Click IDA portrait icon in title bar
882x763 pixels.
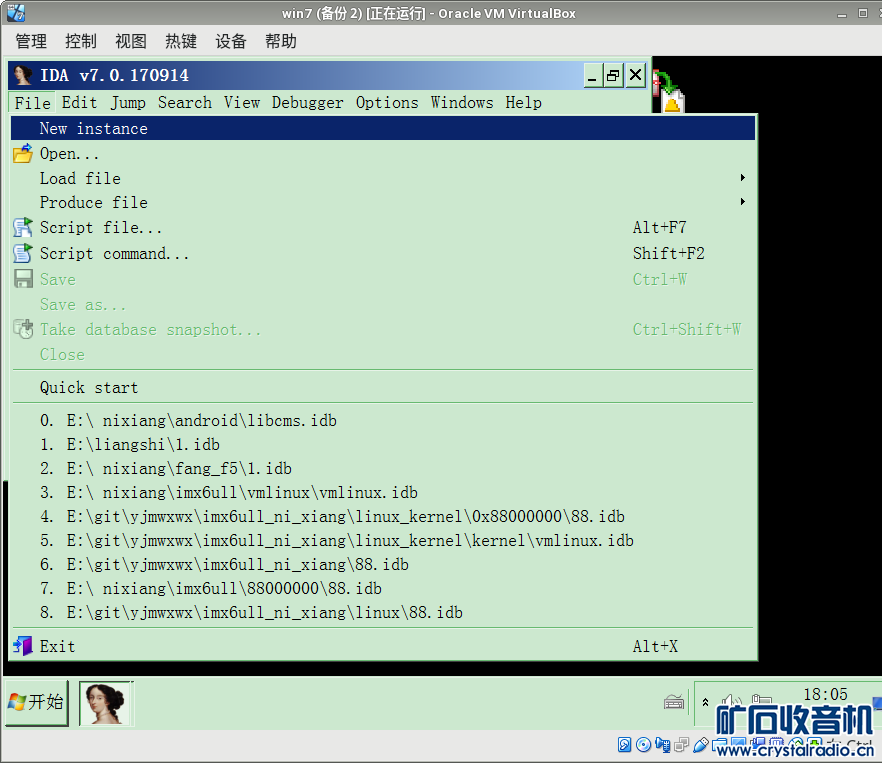[23, 75]
